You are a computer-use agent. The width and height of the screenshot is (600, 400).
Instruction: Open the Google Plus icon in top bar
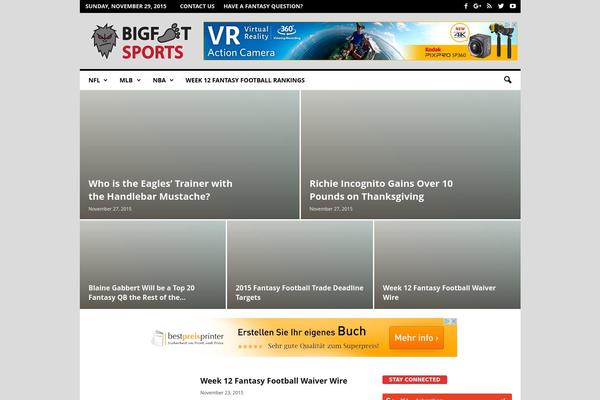tap(477, 6)
